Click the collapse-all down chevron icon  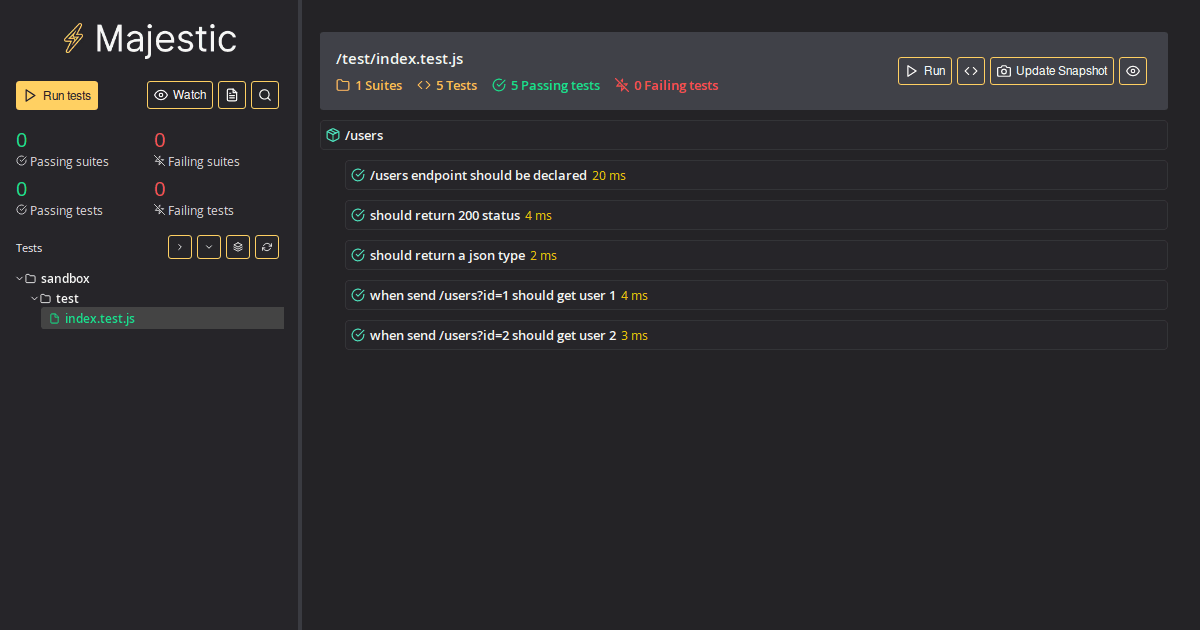208,246
